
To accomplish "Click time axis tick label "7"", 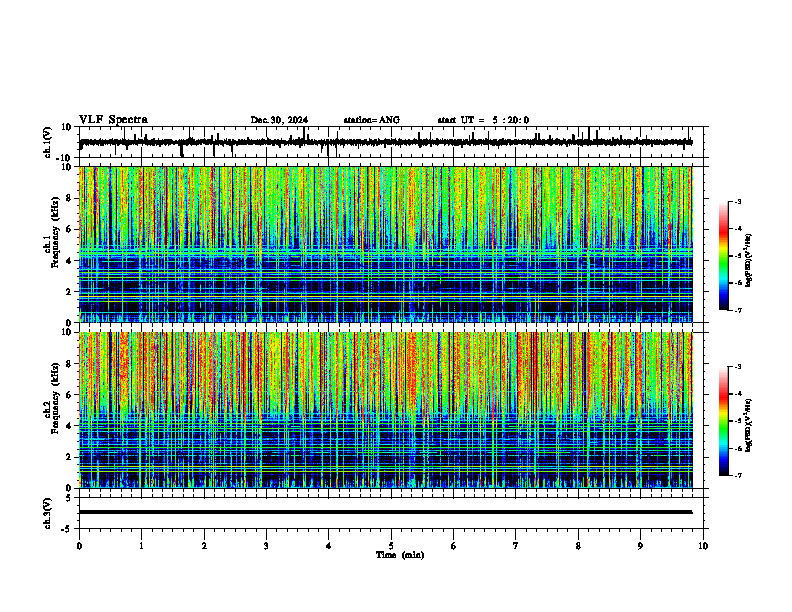I will [x=516, y=546].
